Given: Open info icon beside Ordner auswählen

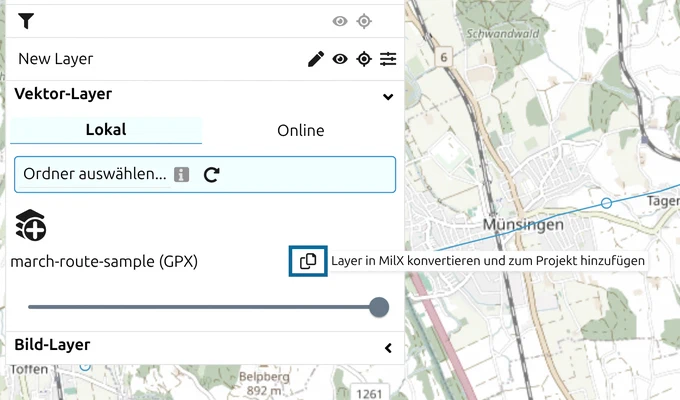Looking at the screenshot, I should pyautogui.click(x=181, y=174).
